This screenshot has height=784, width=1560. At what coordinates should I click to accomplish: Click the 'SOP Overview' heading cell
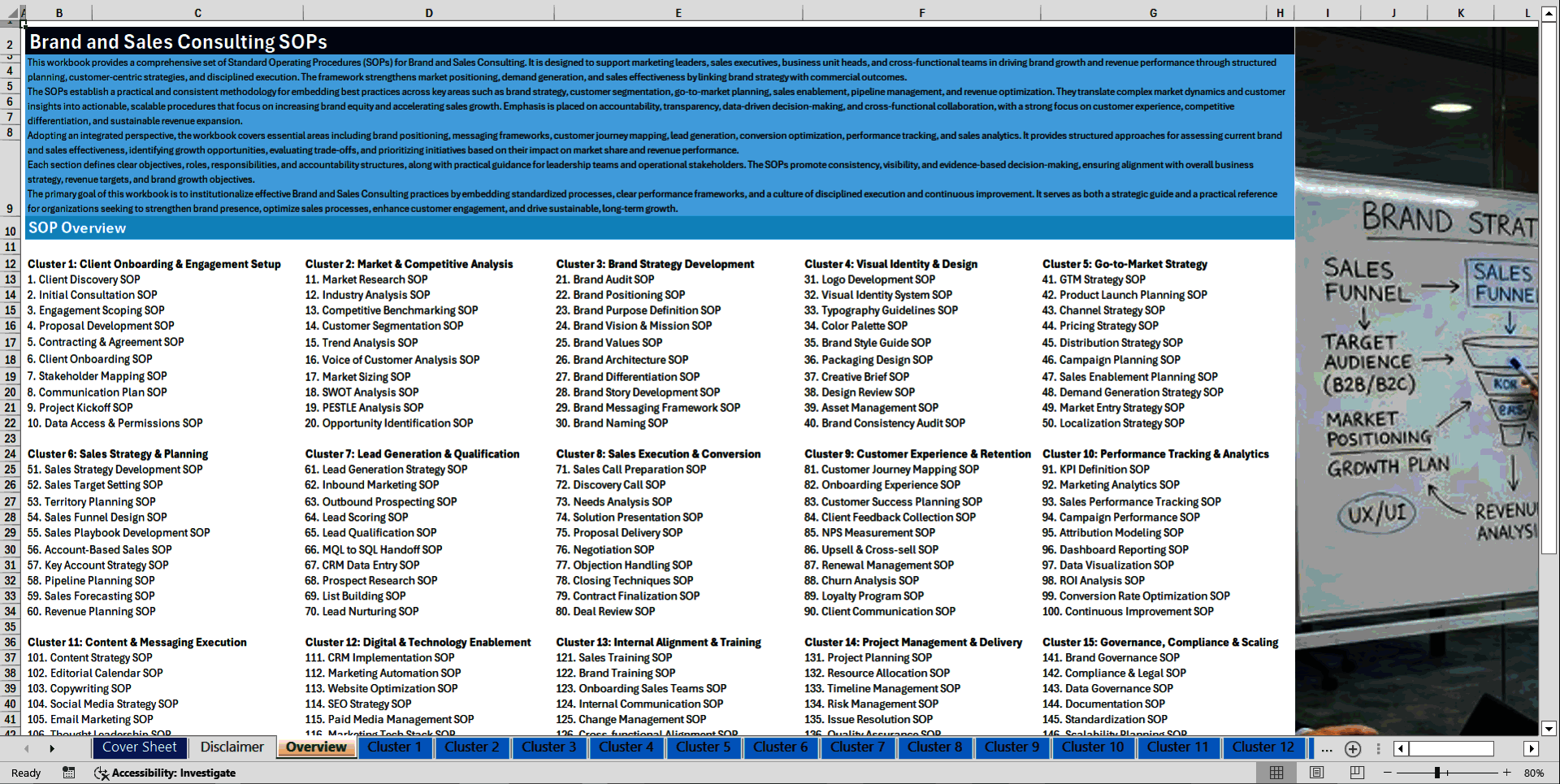pos(77,228)
